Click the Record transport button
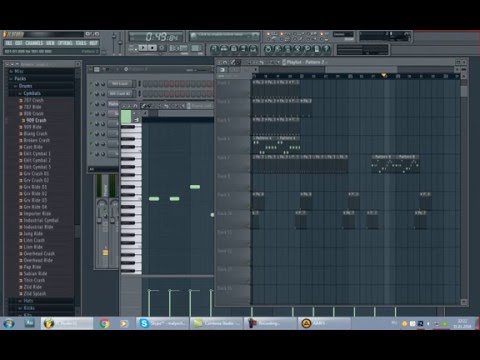This screenshot has width=480, height=360. point(162,48)
